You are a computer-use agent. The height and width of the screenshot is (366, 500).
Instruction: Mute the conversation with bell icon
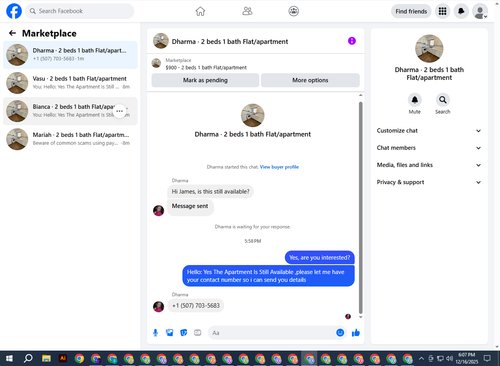(x=415, y=100)
